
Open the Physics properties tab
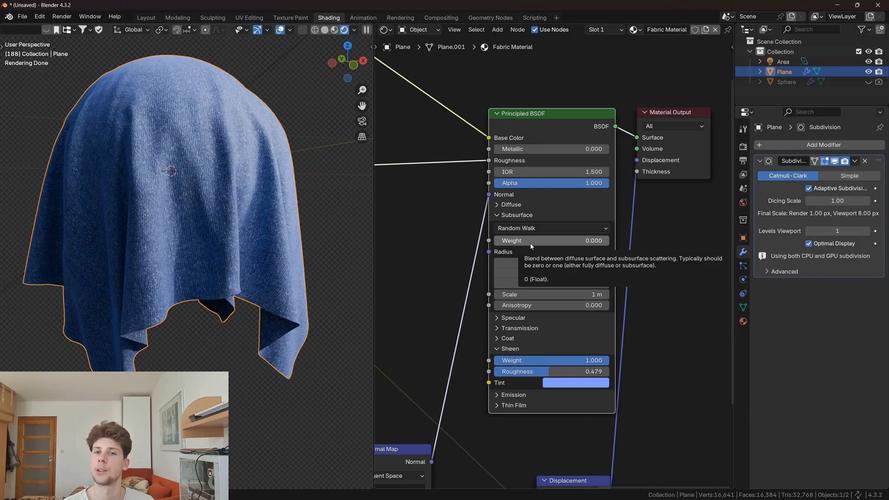pyautogui.click(x=743, y=279)
